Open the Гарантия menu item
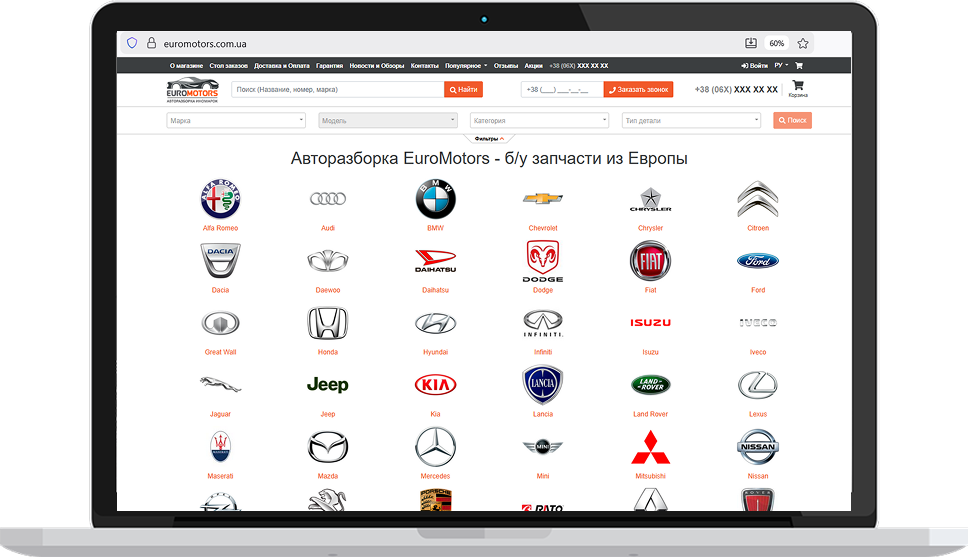Screen dimensions: 968x557 pyautogui.click(x=330, y=65)
